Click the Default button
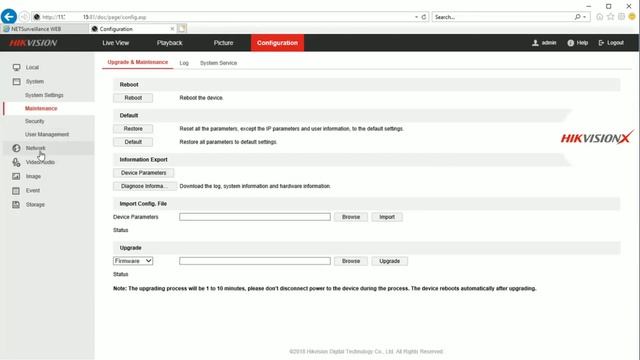The height and width of the screenshot is (360, 640). (x=133, y=142)
